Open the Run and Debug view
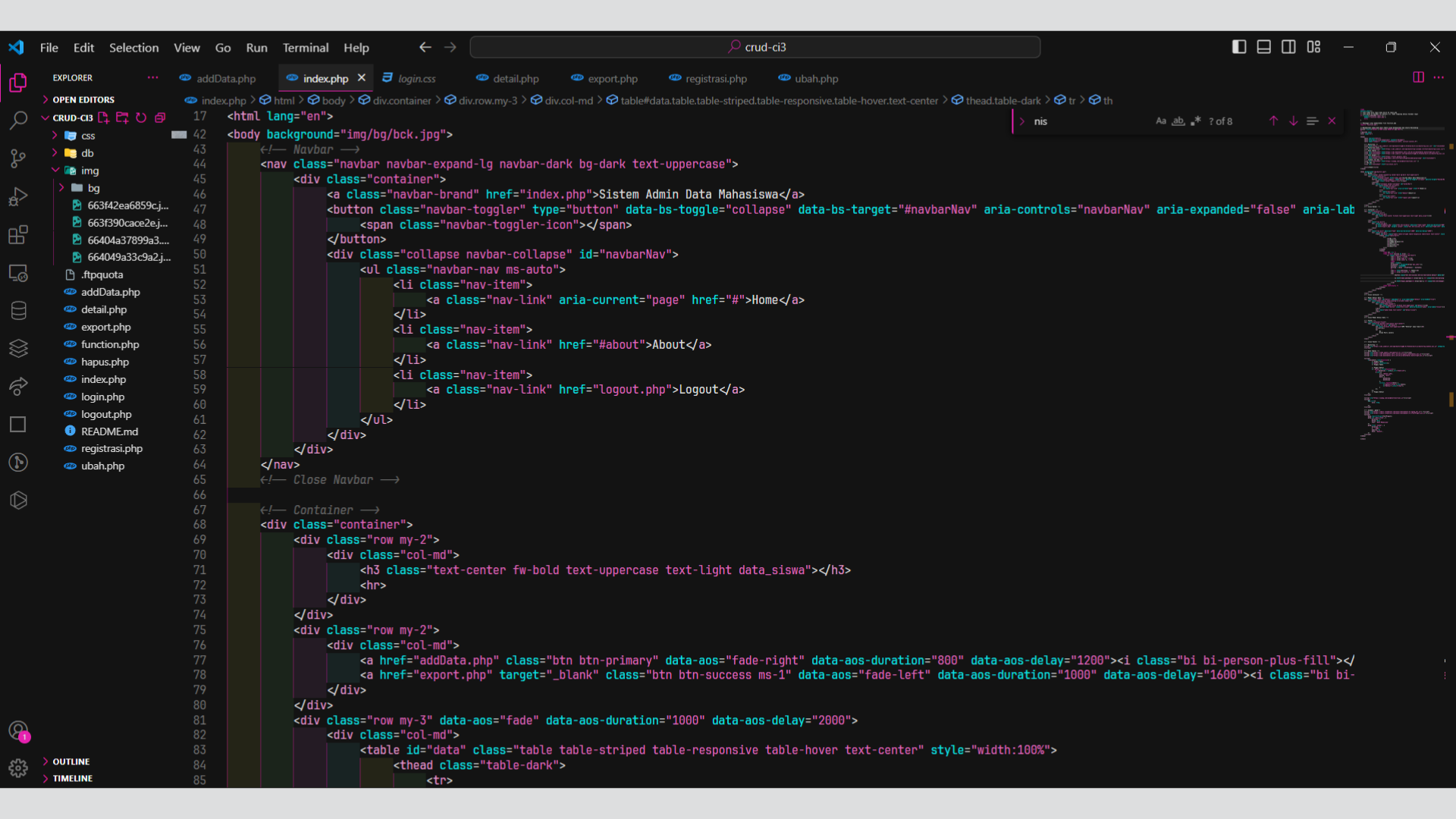This screenshot has height=819, width=1456. tap(18, 197)
